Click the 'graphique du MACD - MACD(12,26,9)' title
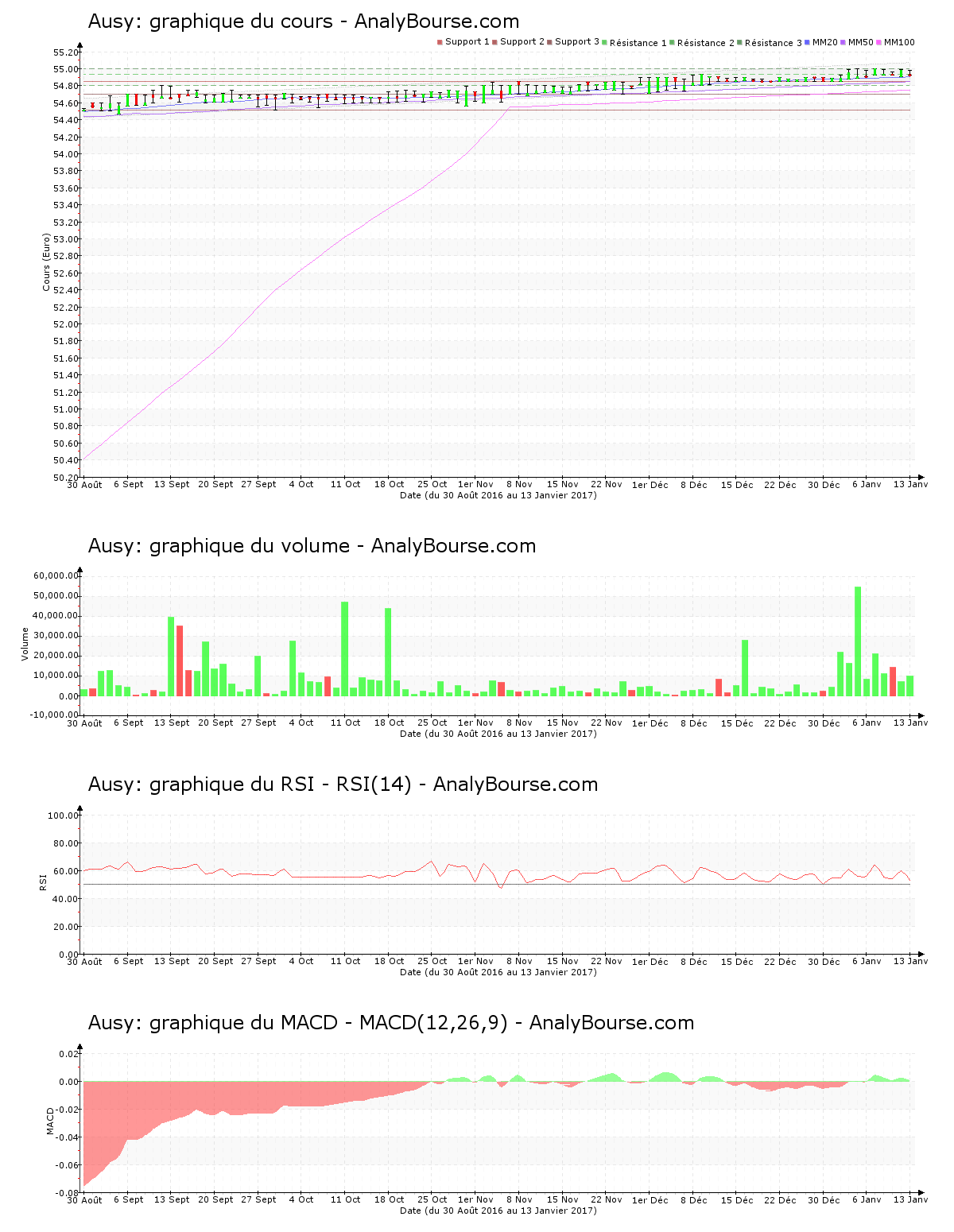 coord(391,1023)
